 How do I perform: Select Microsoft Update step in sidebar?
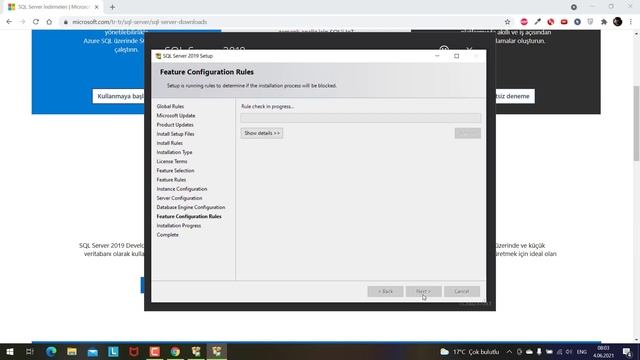click(x=176, y=116)
